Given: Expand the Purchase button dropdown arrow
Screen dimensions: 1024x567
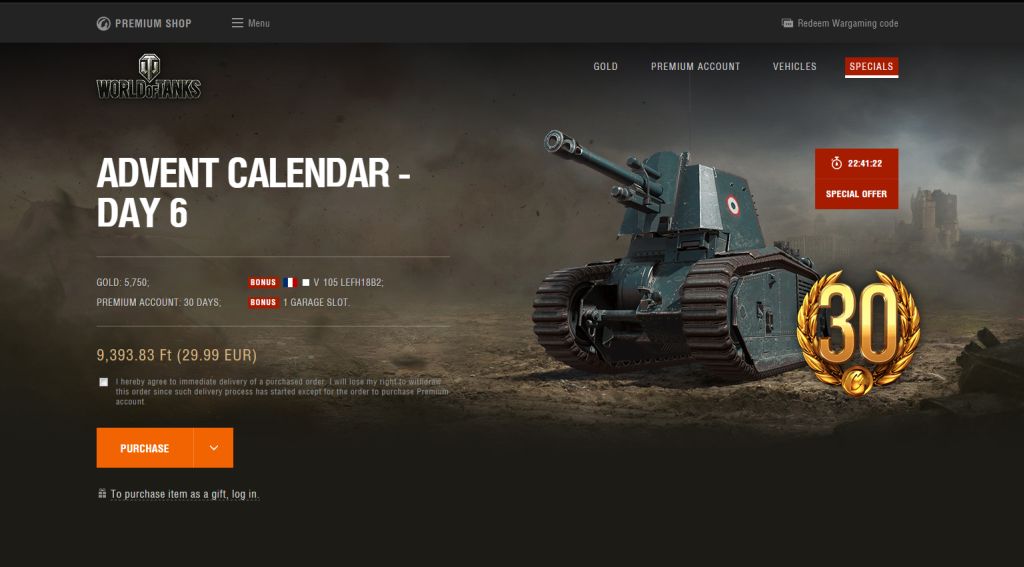Looking at the screenshot, I should pyautogui.click(x=214, y=448).
